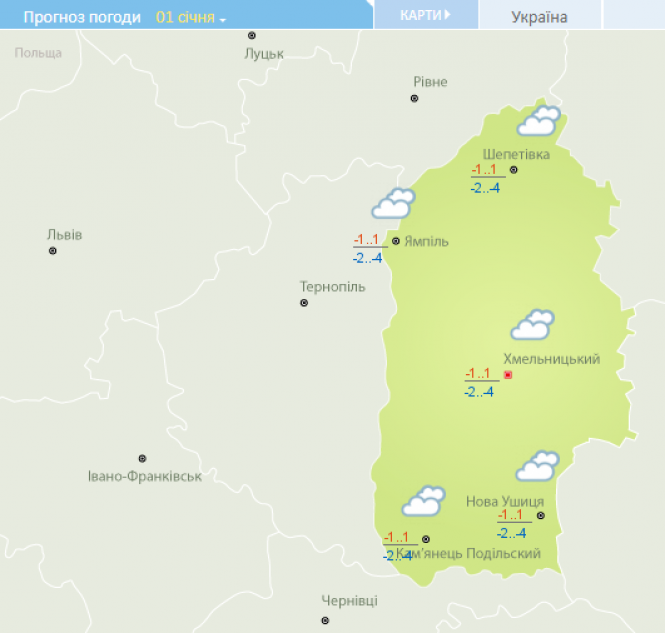
Task: Expand the КАРТИ maps menu
Action: point(424,15)
